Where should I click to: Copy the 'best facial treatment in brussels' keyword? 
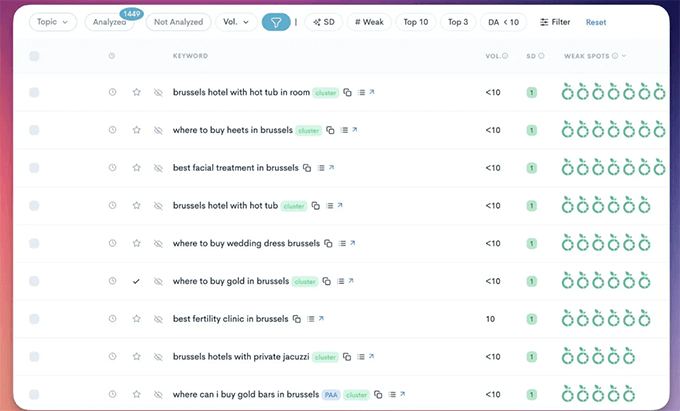[x=307, y=168]
